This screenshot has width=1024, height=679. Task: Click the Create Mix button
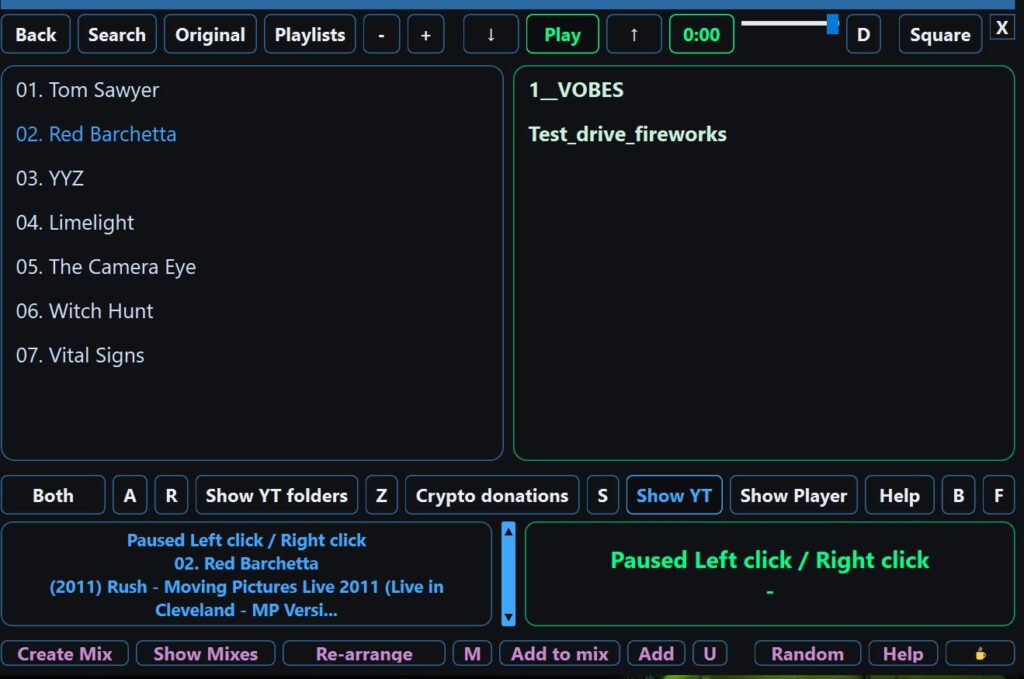coord(65,654)
